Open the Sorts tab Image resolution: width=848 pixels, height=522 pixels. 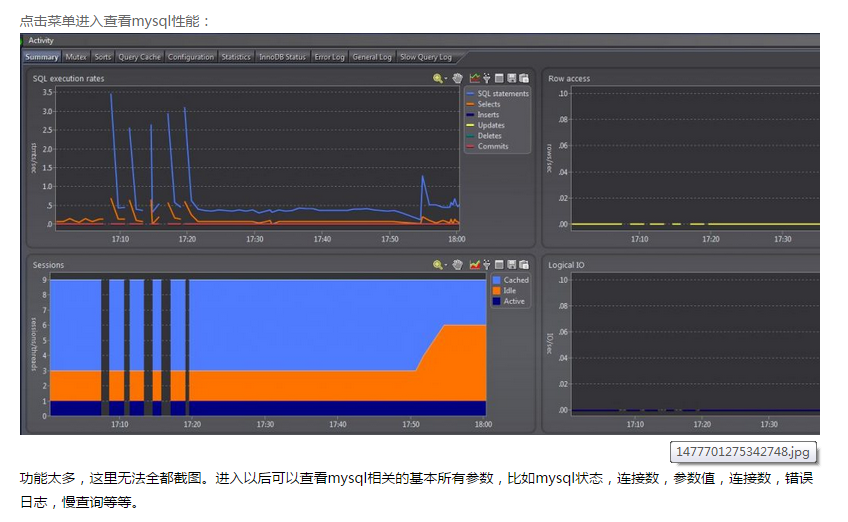pyautogui.click(x=103, y=57)
